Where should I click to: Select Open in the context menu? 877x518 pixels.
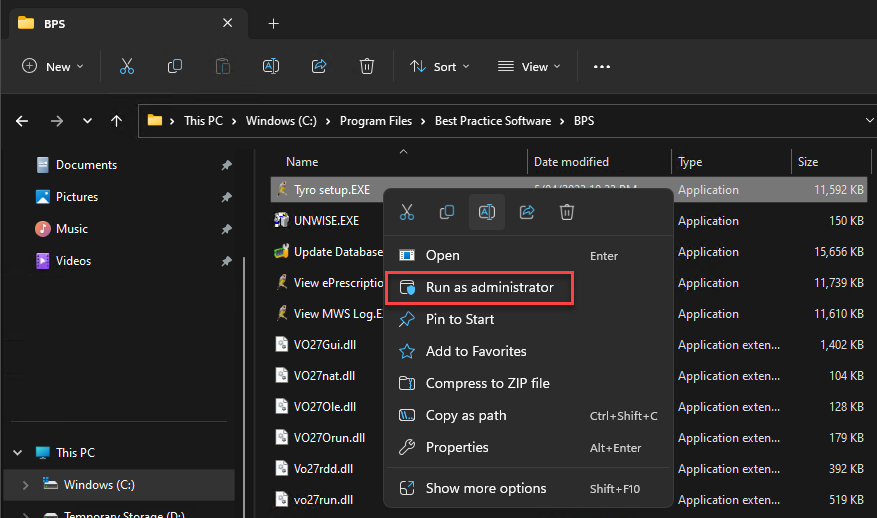pos(528,256)
